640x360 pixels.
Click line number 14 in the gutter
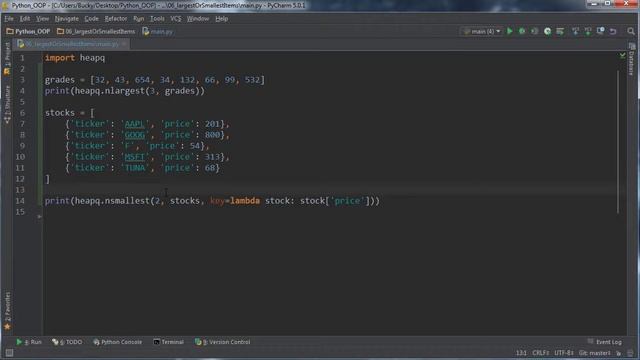[x=20, y=201]
